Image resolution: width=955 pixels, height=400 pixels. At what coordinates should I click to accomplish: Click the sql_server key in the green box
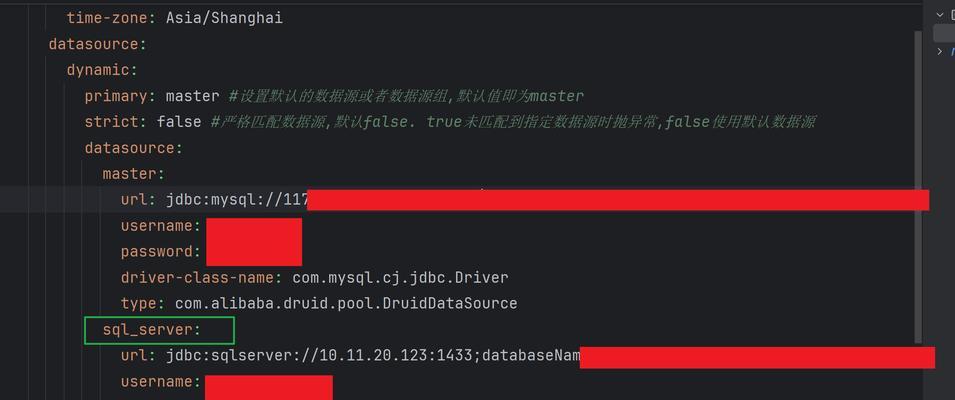tap(151, 330)
